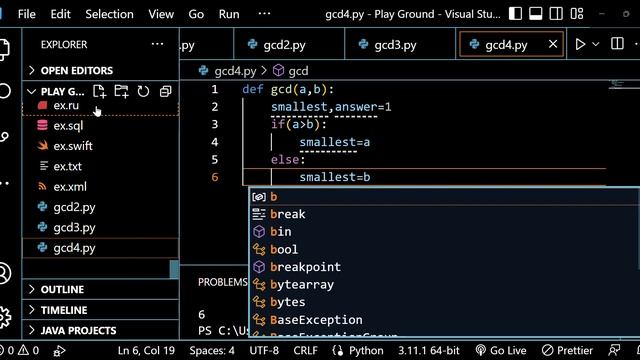
Task: Click explorer vertical scrollbar thumb
Action: (x=174, y=269)
